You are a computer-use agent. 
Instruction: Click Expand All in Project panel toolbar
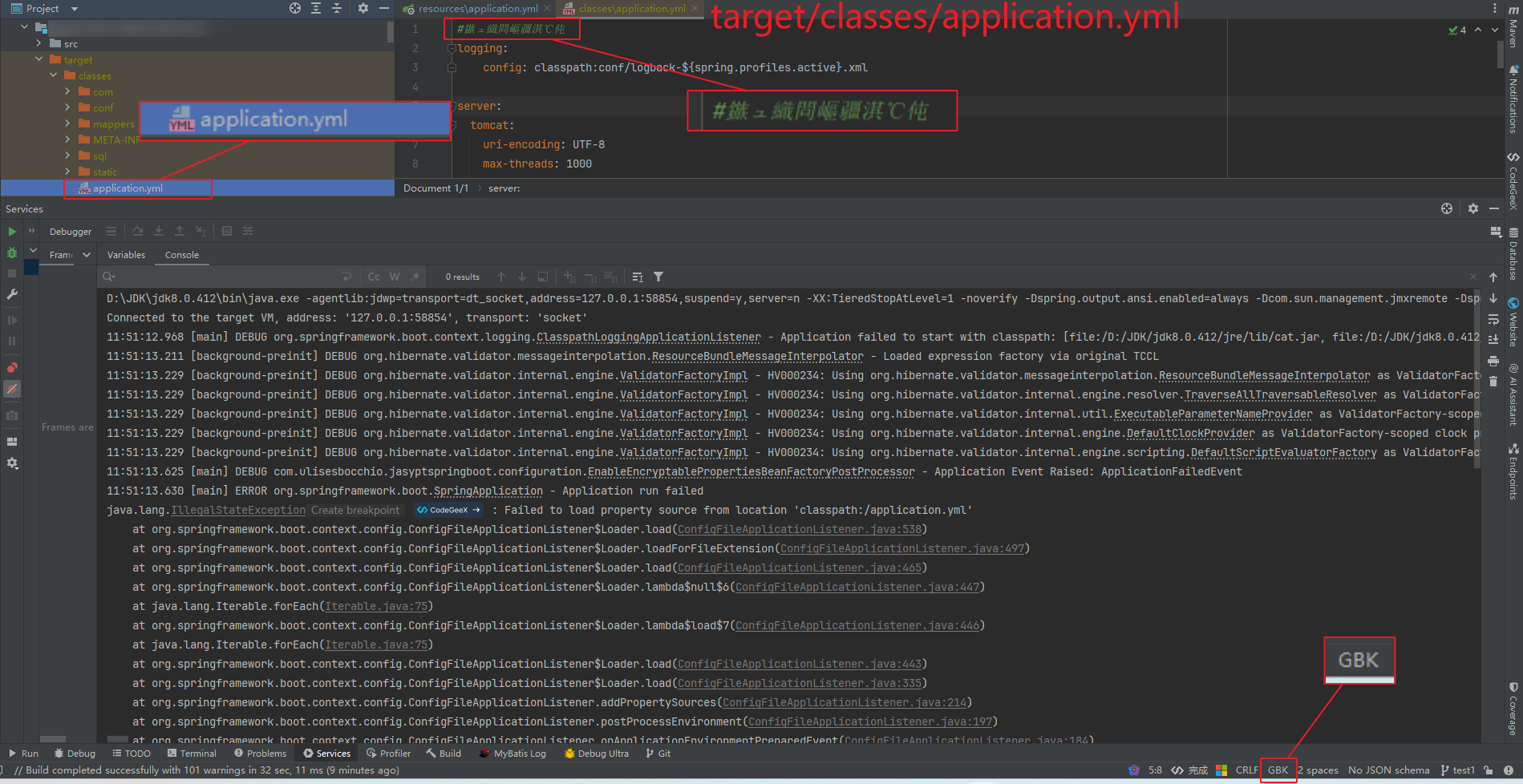(316, 8)
